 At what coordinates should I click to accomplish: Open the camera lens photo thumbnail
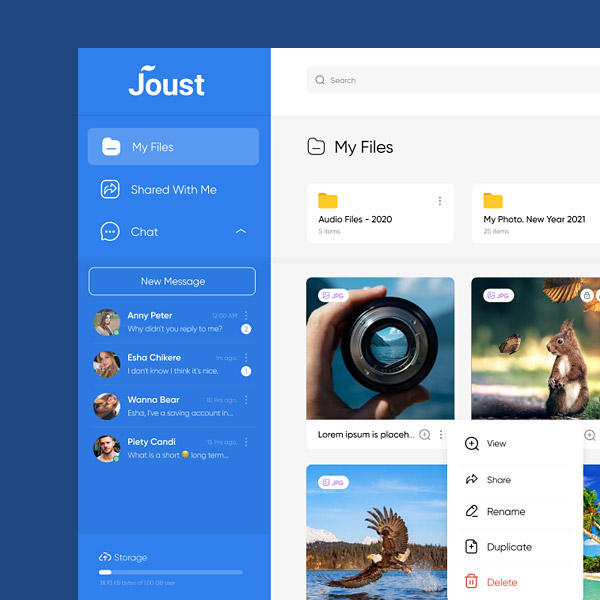(x=380, y=349)
